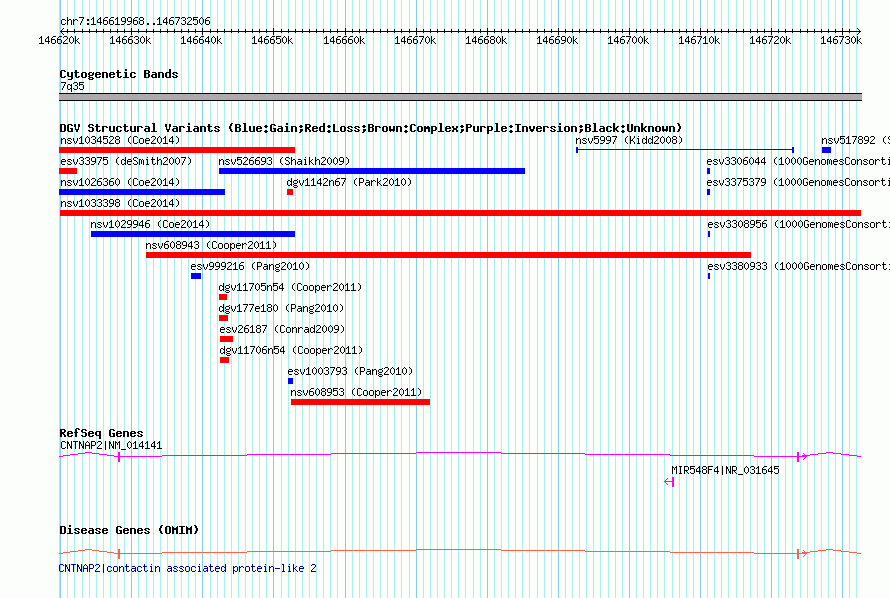Follow the CNTNAP2 contactin associated protein-like 2 link
The width and height of the screenshot is (890, 598).
pyautogui.click(x=187, y=568)
